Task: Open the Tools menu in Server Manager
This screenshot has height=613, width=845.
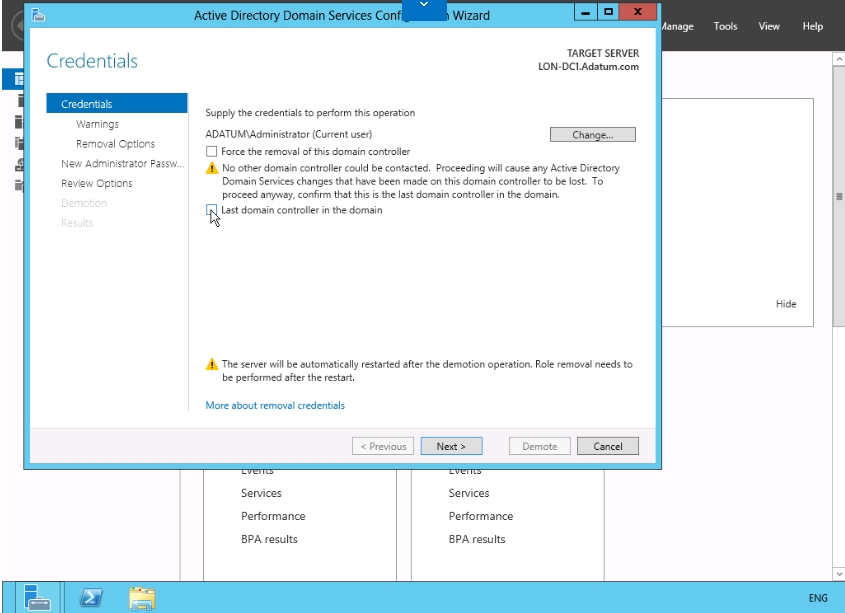Action: [x=725, y=26]
